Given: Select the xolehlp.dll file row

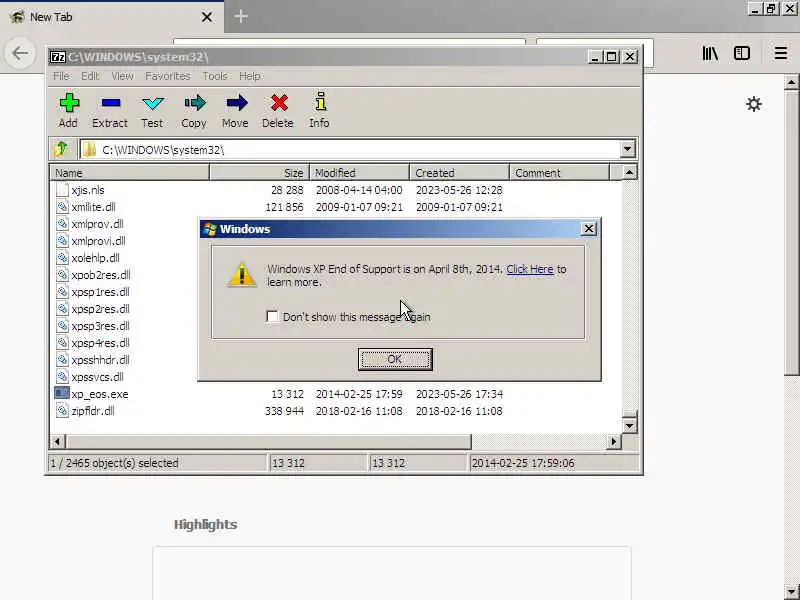Looking at the screenshot, I should (x=95, y=258).
